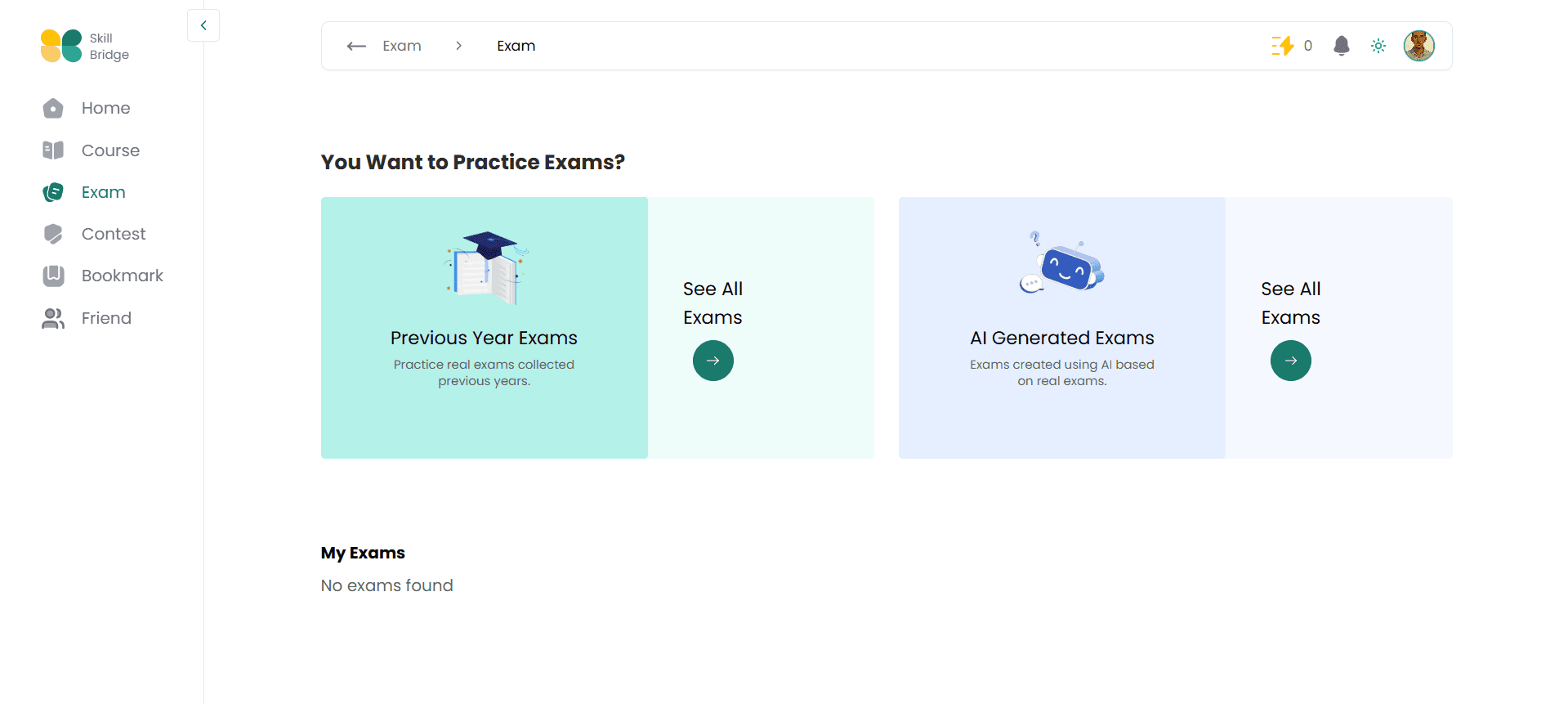Image resolution: width=1568 pixels, height=704 pixels.
Task: Click the Skill Bridge logo
Action: click(85, 46)
